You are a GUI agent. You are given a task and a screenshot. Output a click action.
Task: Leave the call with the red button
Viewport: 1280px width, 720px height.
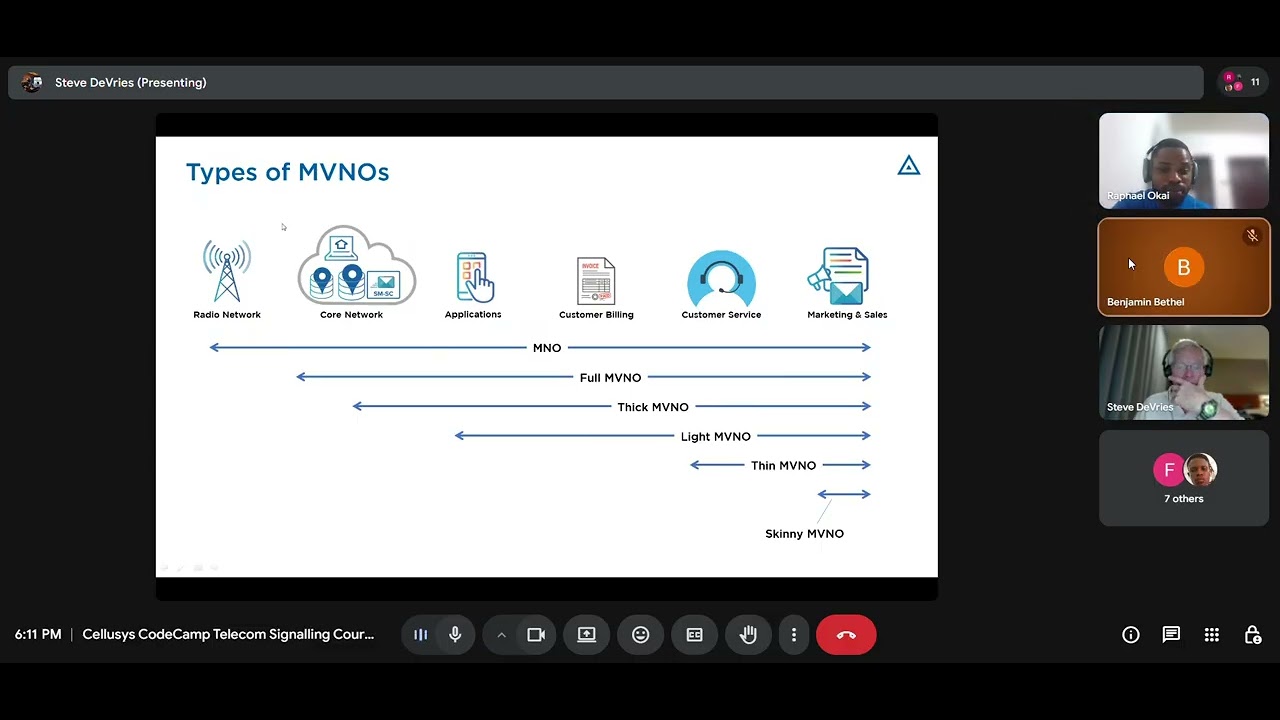846,635
